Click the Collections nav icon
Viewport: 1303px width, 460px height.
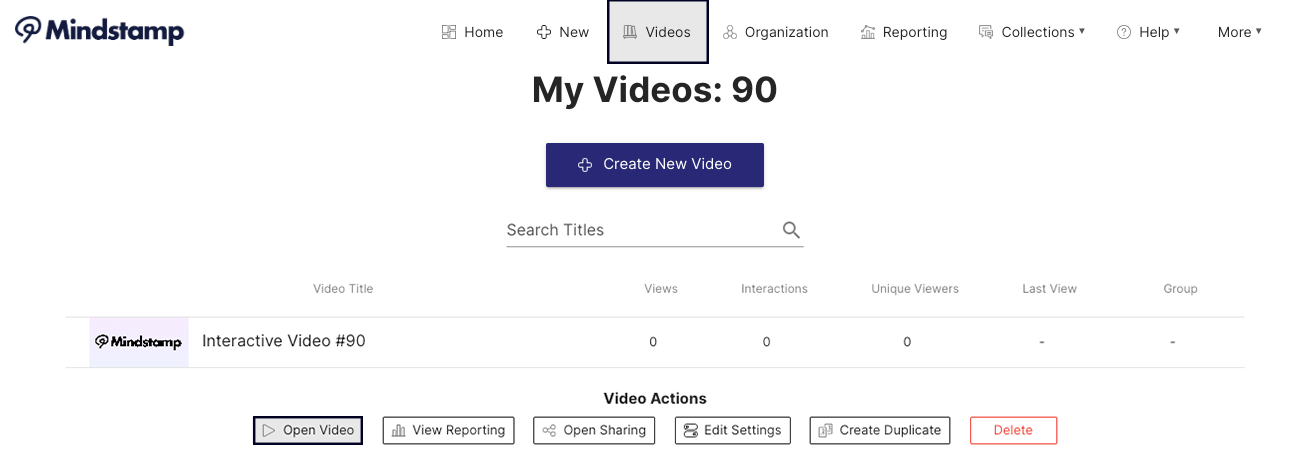pyautogui.click(x=986, y=32)
